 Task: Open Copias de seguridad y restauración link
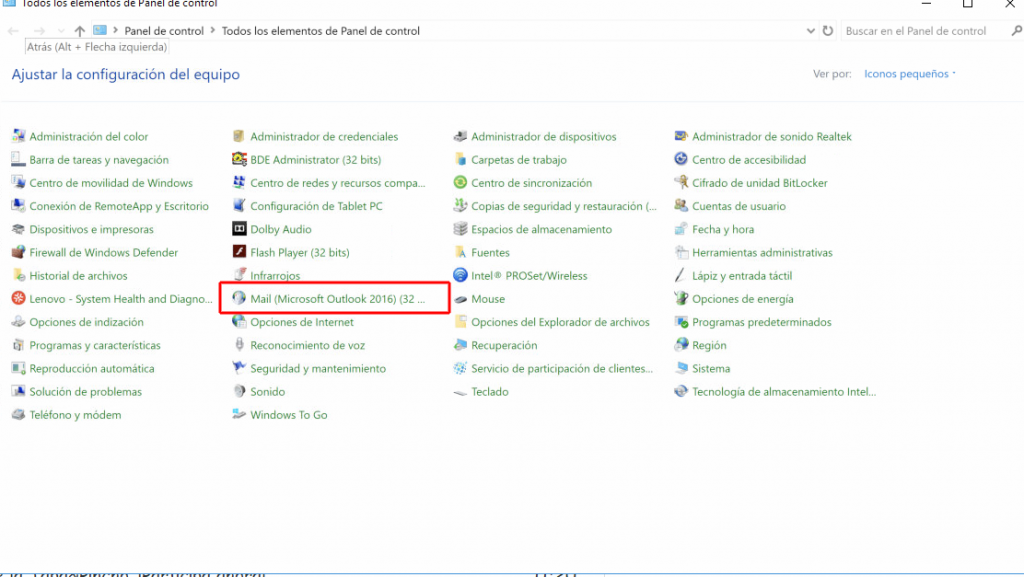click(564, 206)
